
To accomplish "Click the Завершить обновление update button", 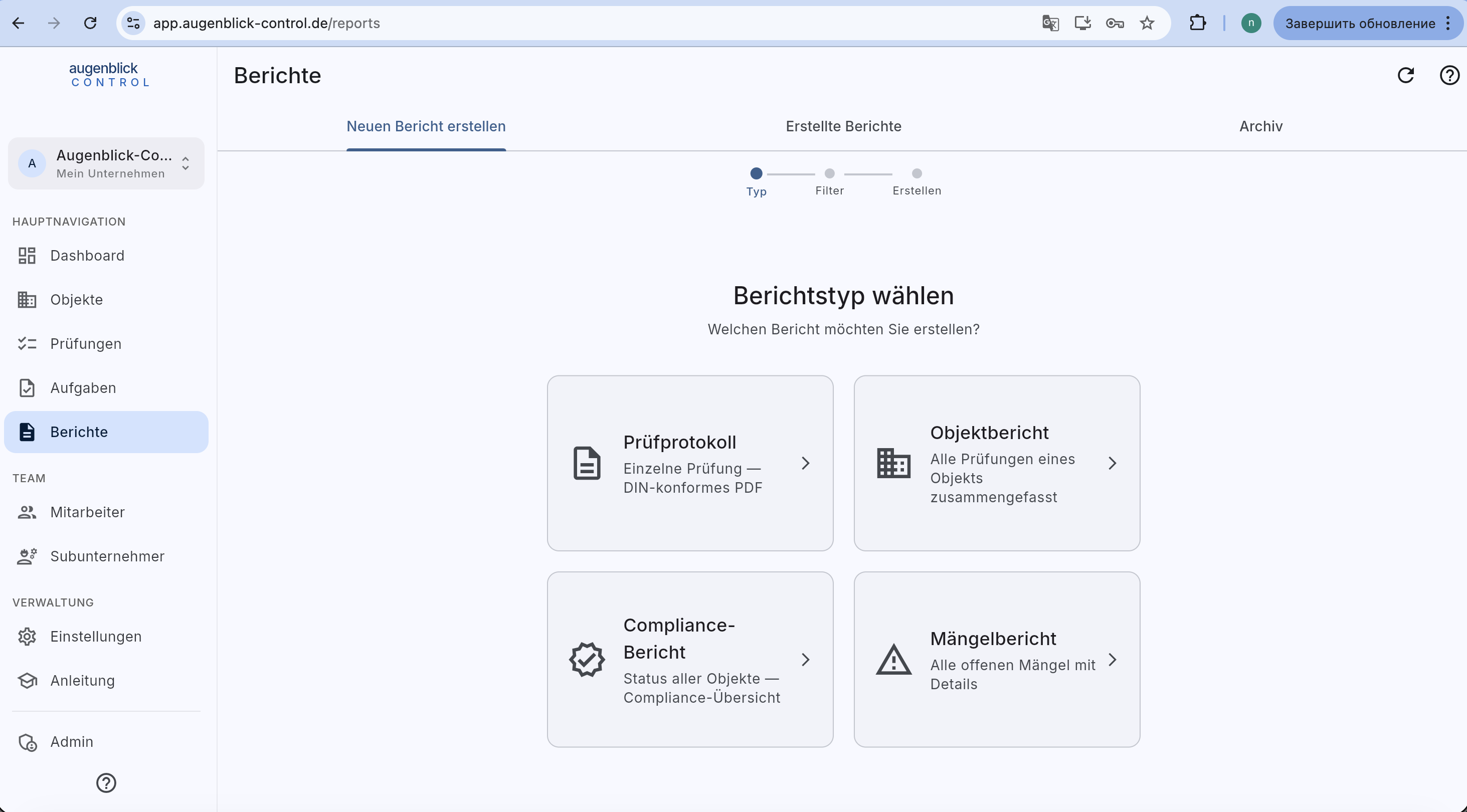I will pos(1360,23).
